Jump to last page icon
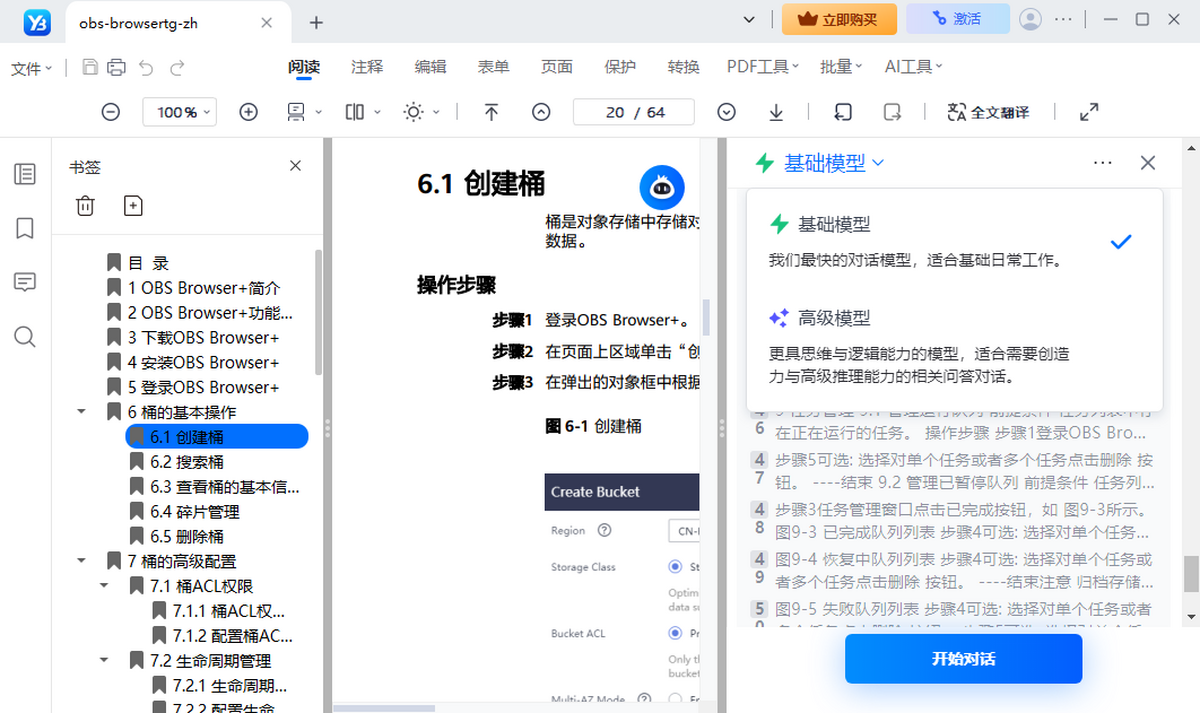This screenshot has width=1200, height=713. [x=776, y=112]
